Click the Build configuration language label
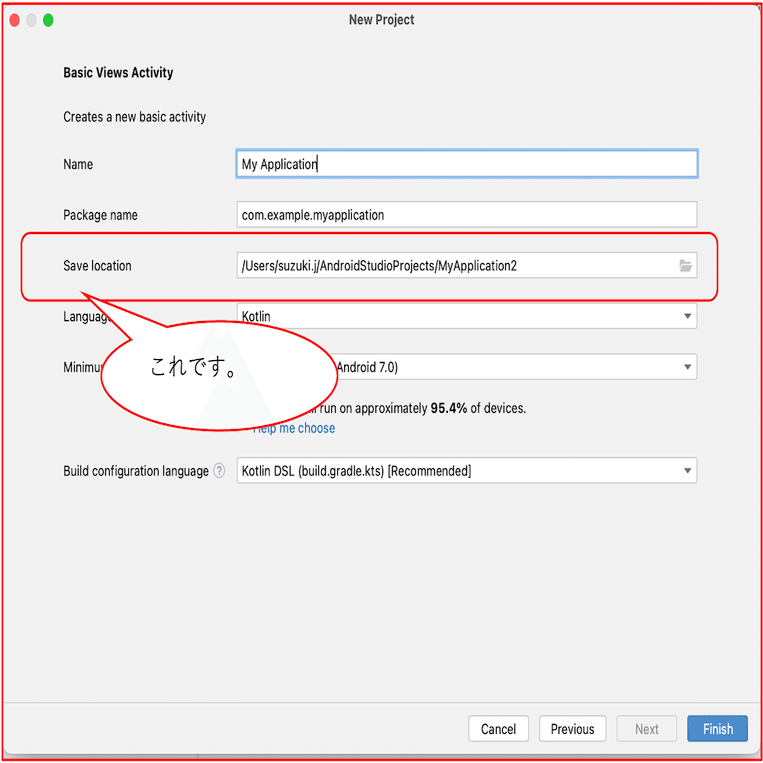Screen dimensions: 763x763 pos(136,471)
